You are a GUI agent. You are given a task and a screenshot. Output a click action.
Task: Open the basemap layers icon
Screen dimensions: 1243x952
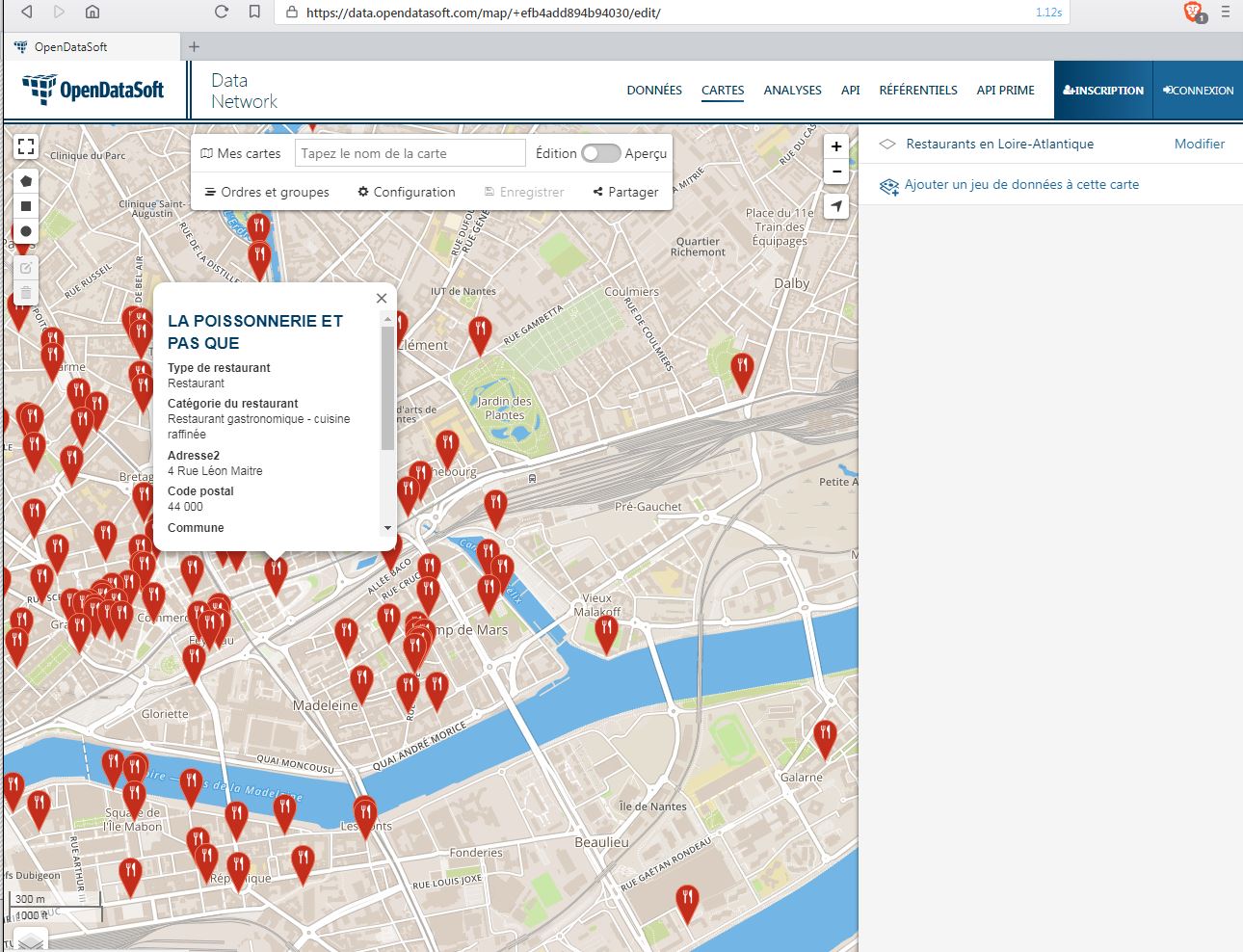coord(31,940)
